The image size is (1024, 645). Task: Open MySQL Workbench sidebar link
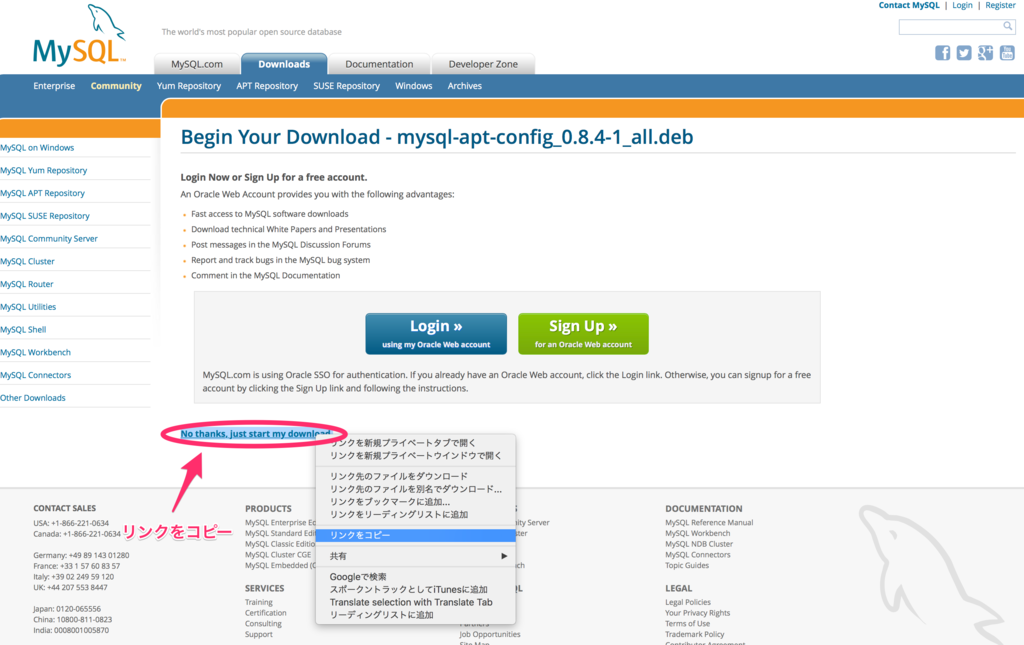35,353
